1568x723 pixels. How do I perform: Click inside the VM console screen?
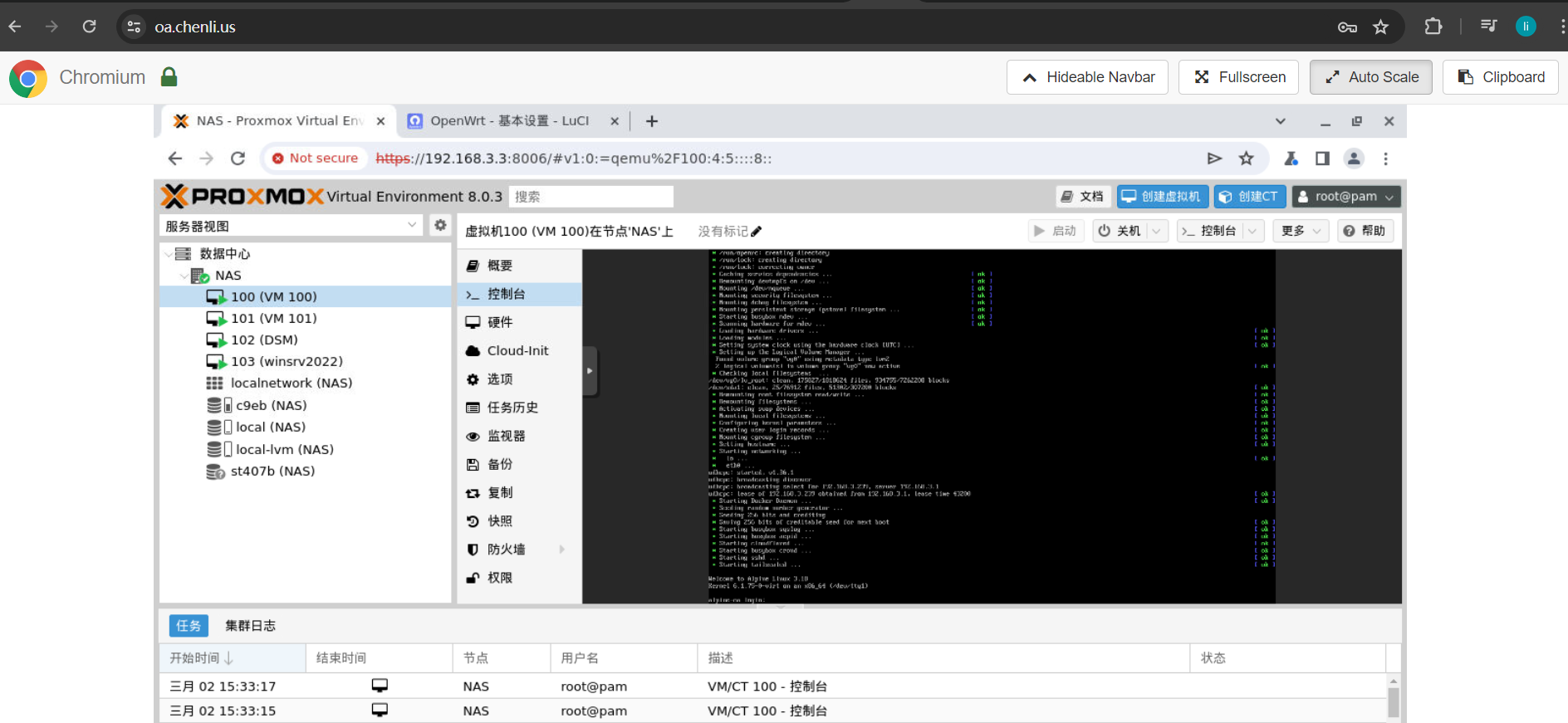click(992, 426)
